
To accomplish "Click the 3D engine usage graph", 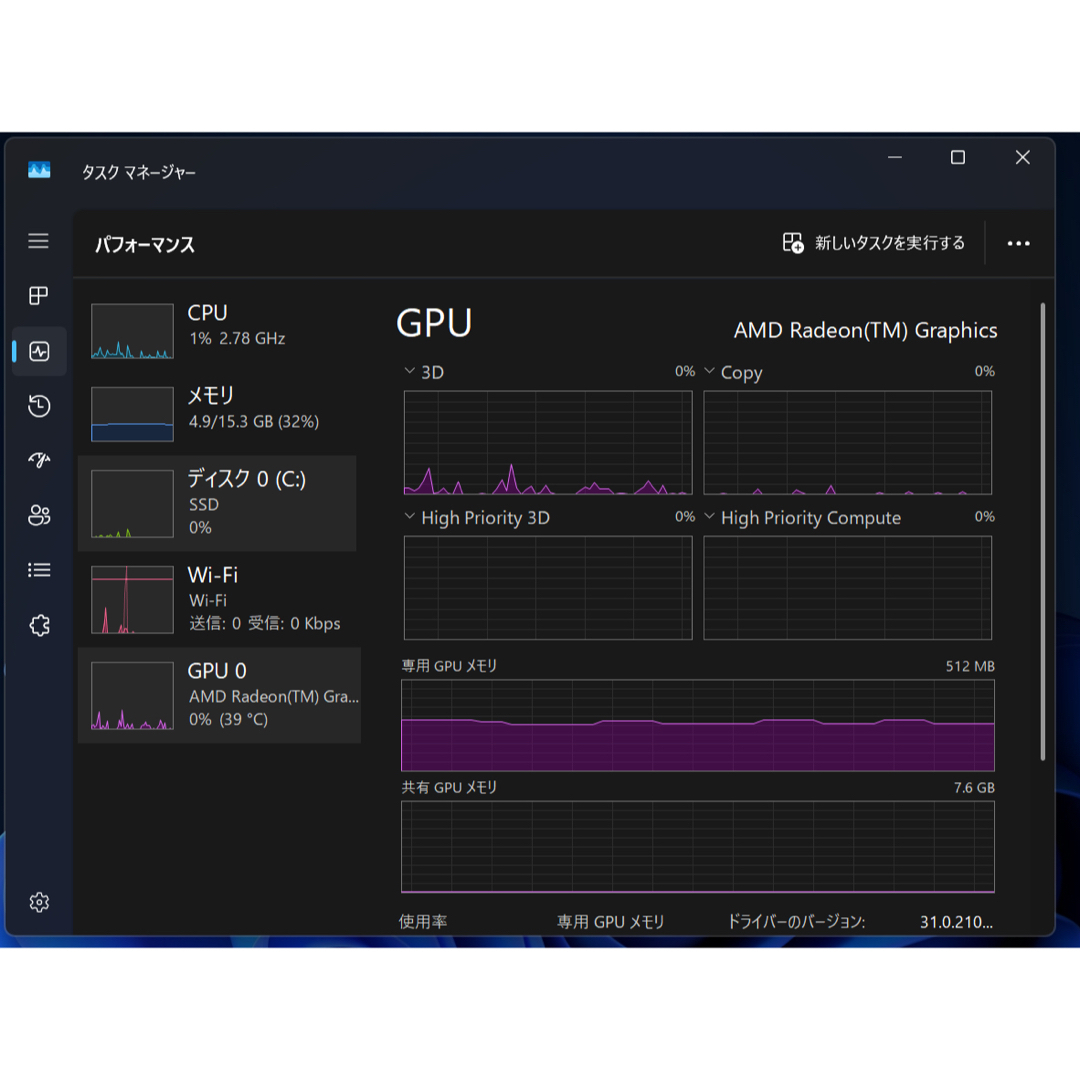I will coord(548,443).
